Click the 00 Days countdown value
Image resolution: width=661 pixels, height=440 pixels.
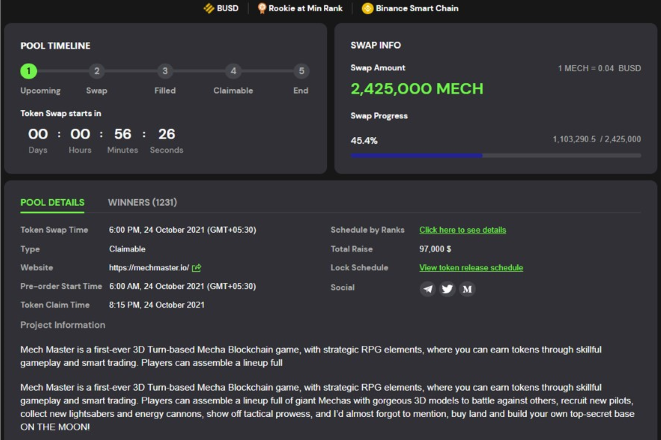click(38, 134)
